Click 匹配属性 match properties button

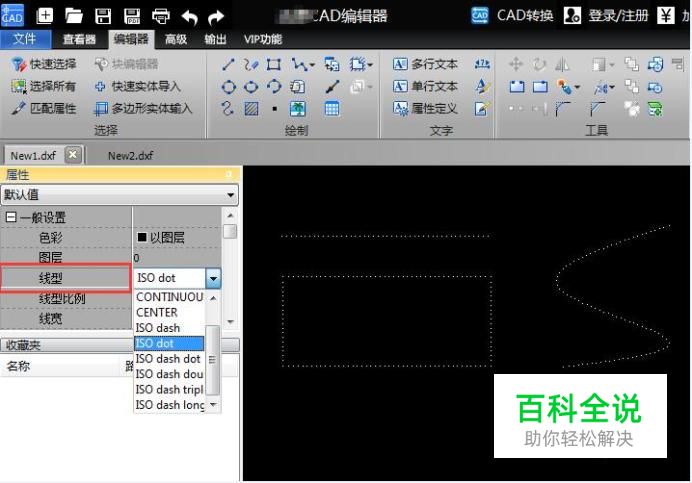tap(43, 109)
